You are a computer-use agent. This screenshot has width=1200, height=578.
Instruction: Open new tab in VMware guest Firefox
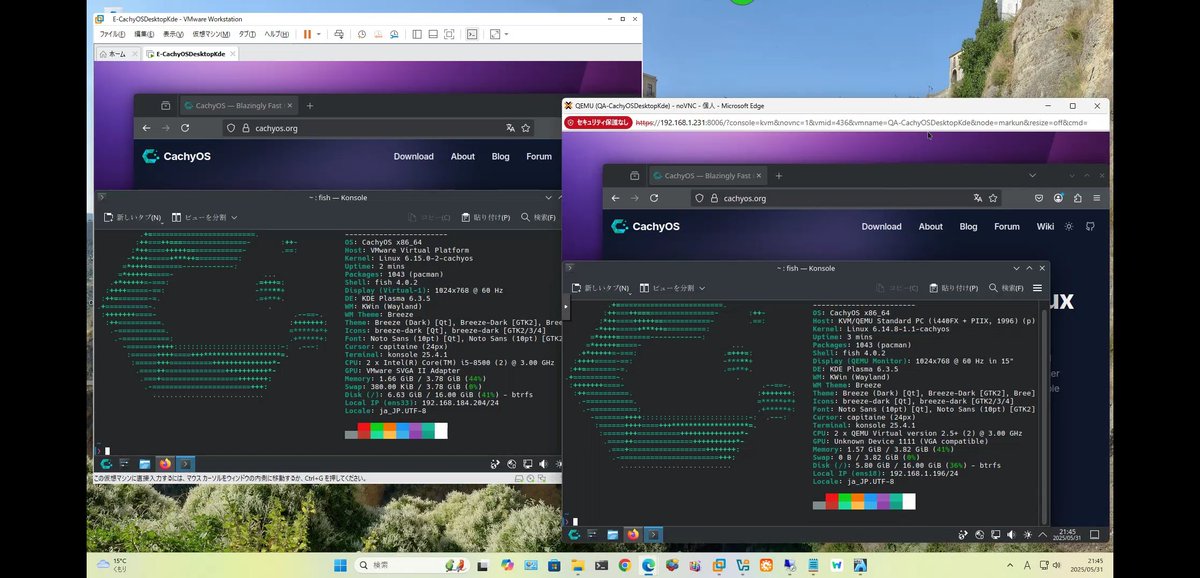click(x=310, y=105)
